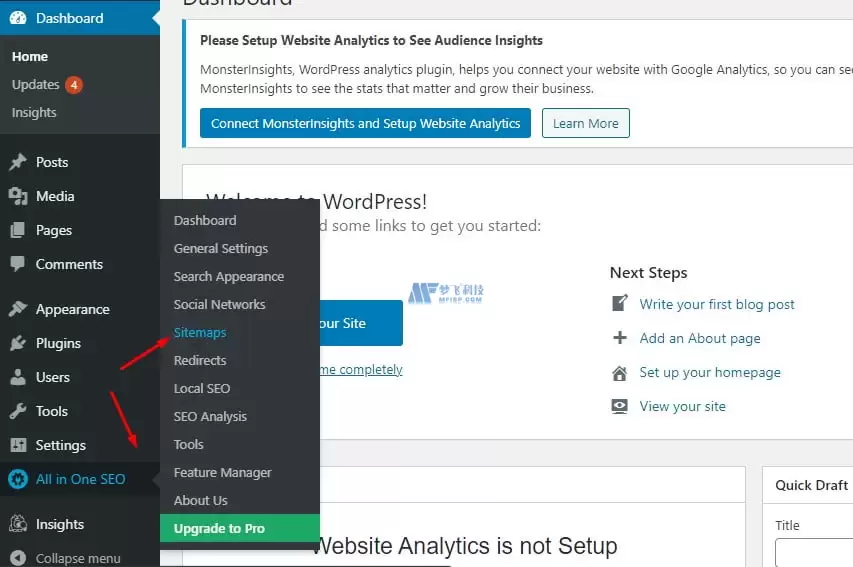Select Feature Manager in the submenu
The height and width of the screenshot is (567, 853).
[222, 472]
